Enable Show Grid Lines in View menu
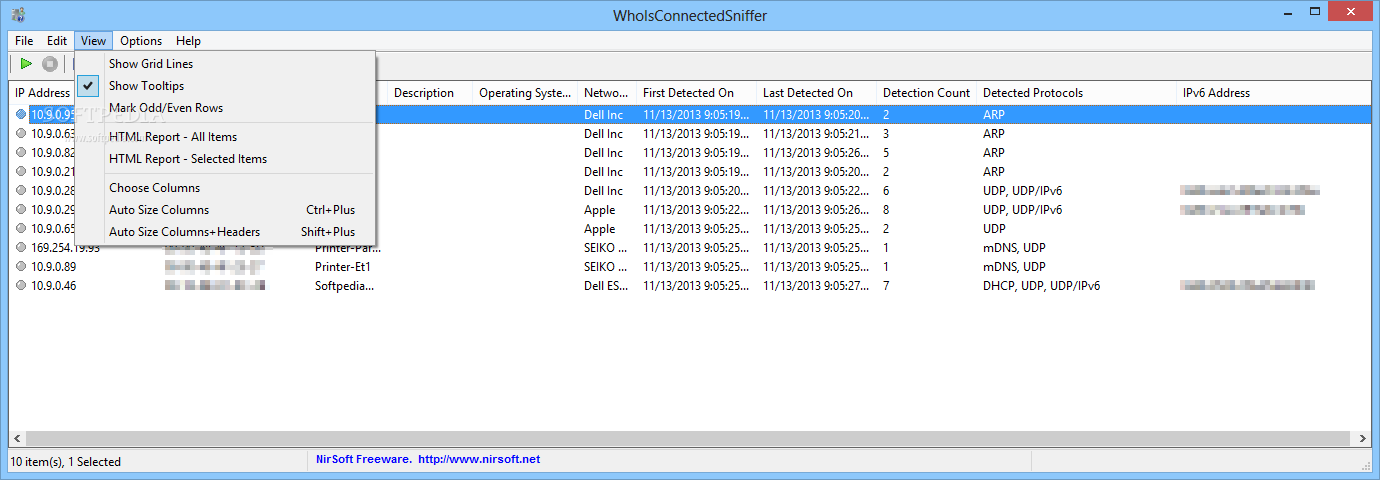This screenshot has width=1380, height=480. (x=225, y=64)
